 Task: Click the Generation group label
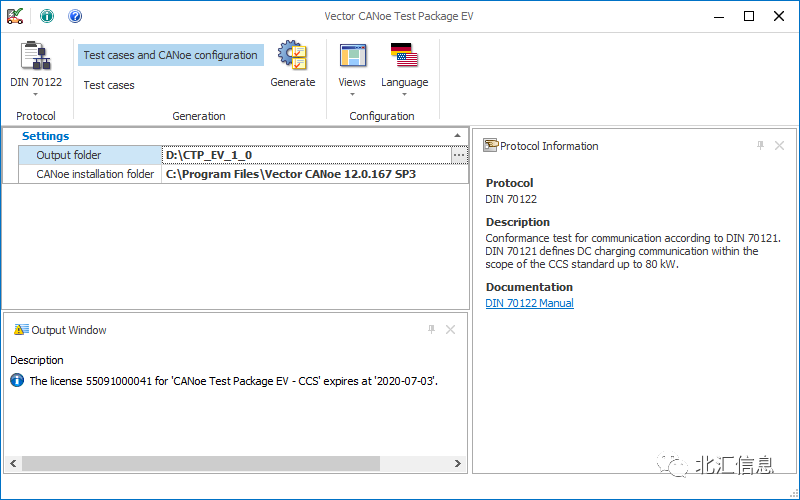[x=199, y=116]
